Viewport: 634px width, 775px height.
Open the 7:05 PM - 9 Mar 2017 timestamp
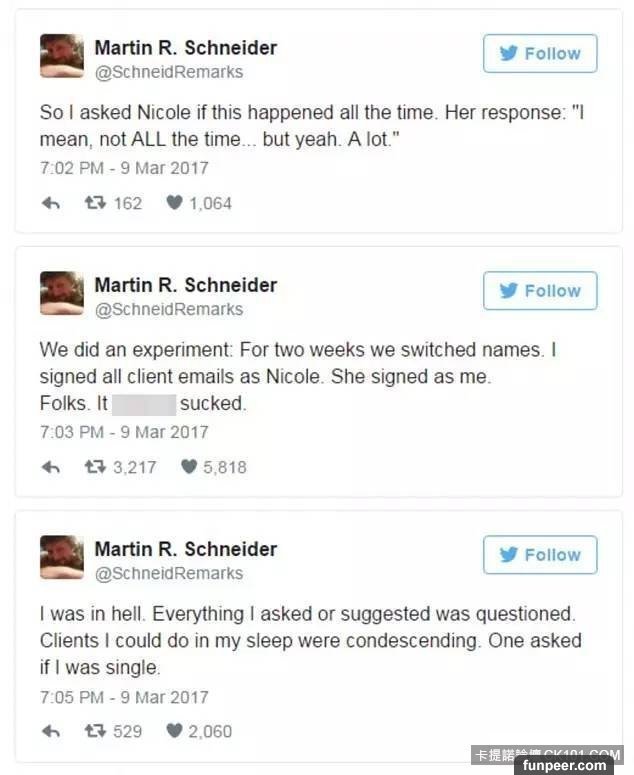124,696
